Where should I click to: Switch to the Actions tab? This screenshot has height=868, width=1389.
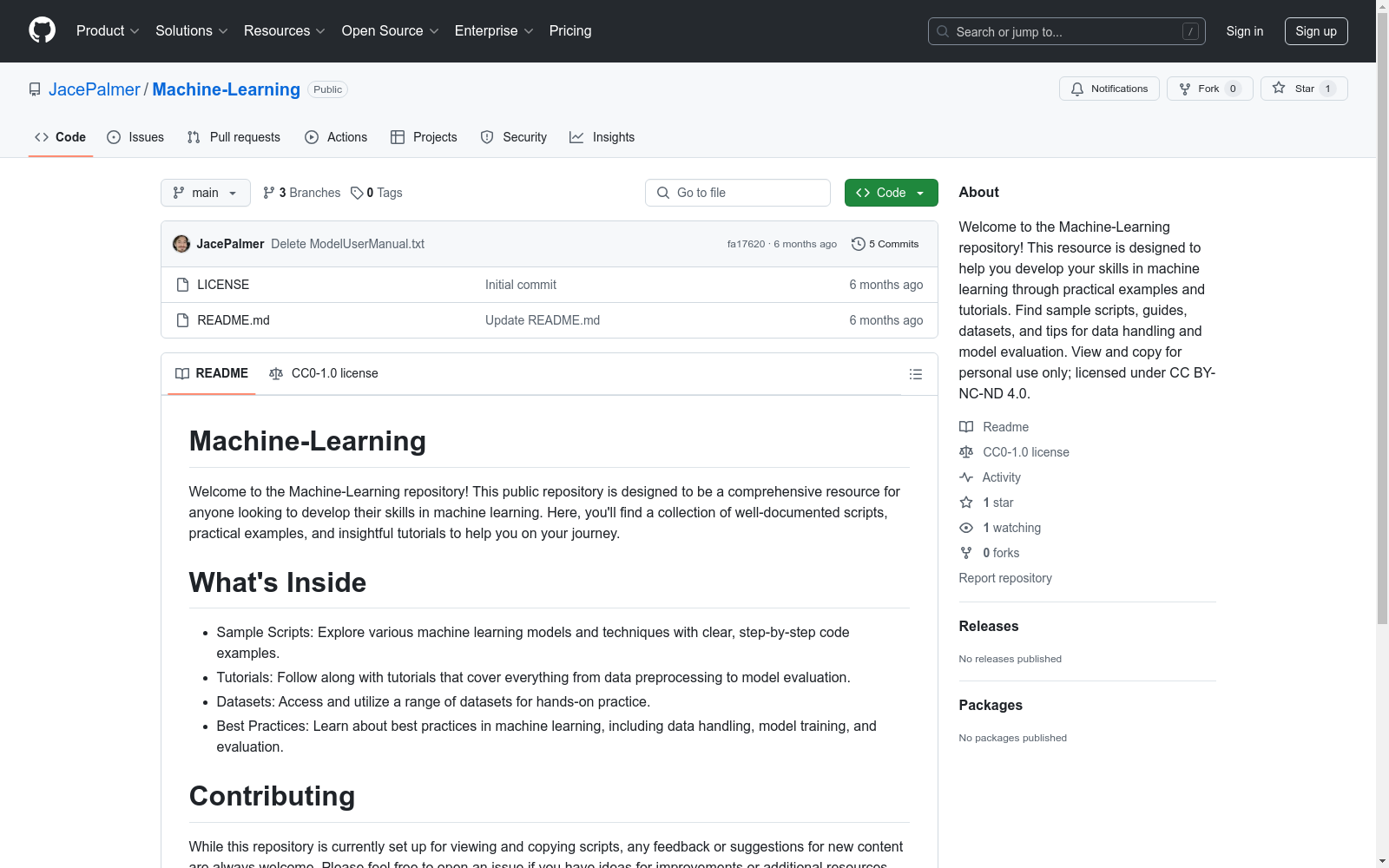[x=336, y=137]
